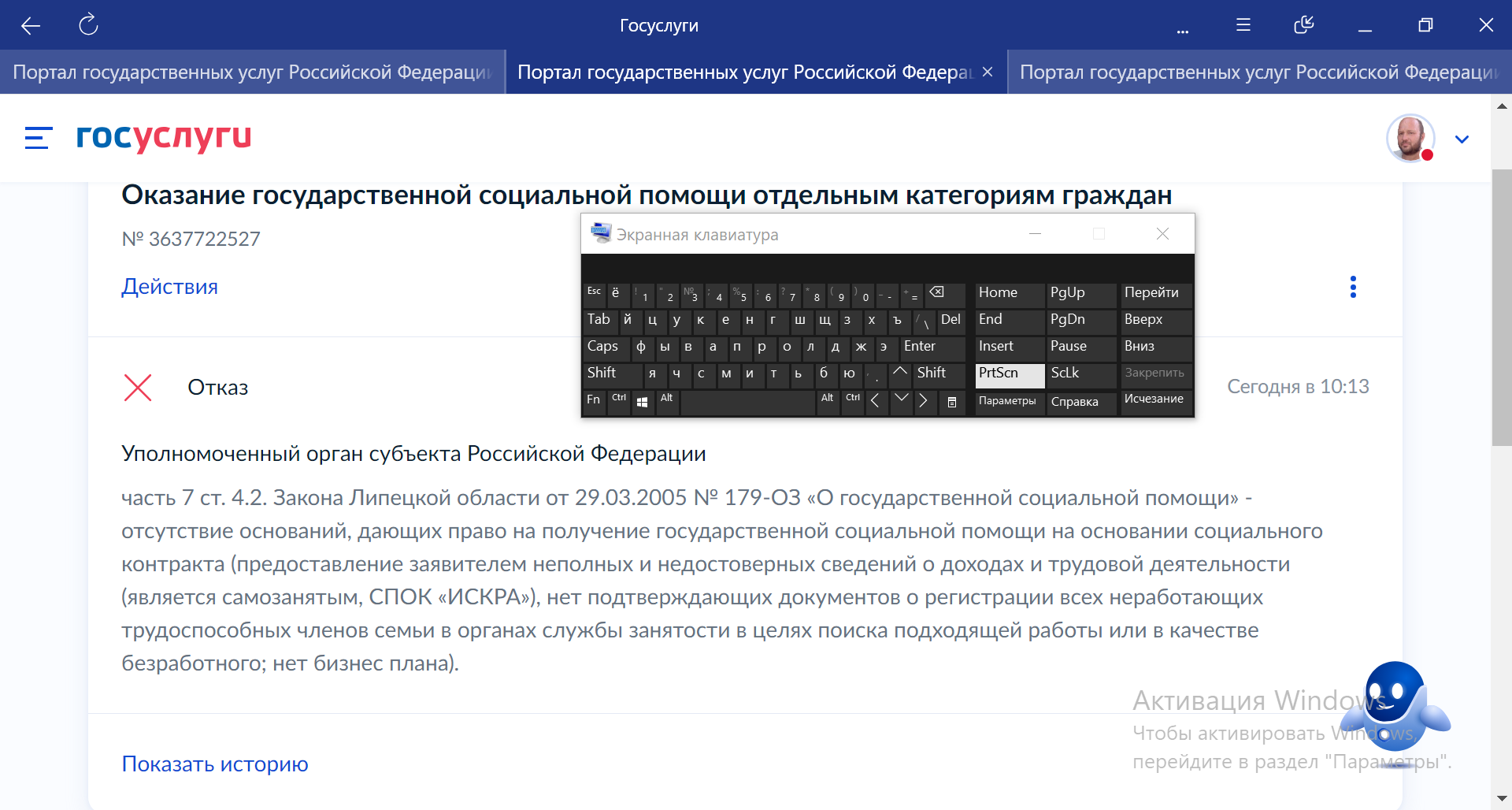Toggle the left Alt key on the on-screen keyboard
The width and height of the screenshot is (1512, 810).
(667, 402)
